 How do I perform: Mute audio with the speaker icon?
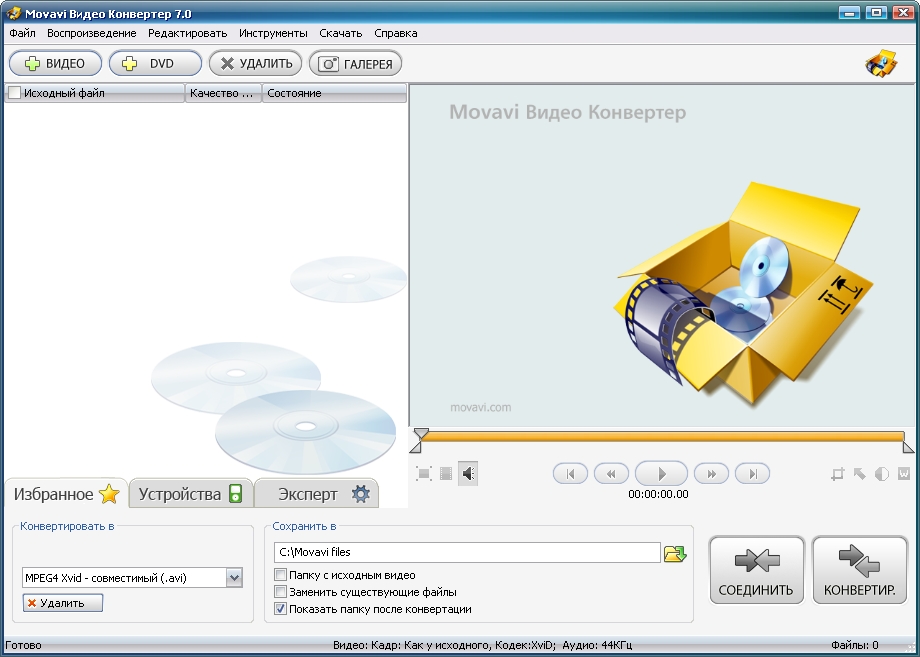click(468, 474)
